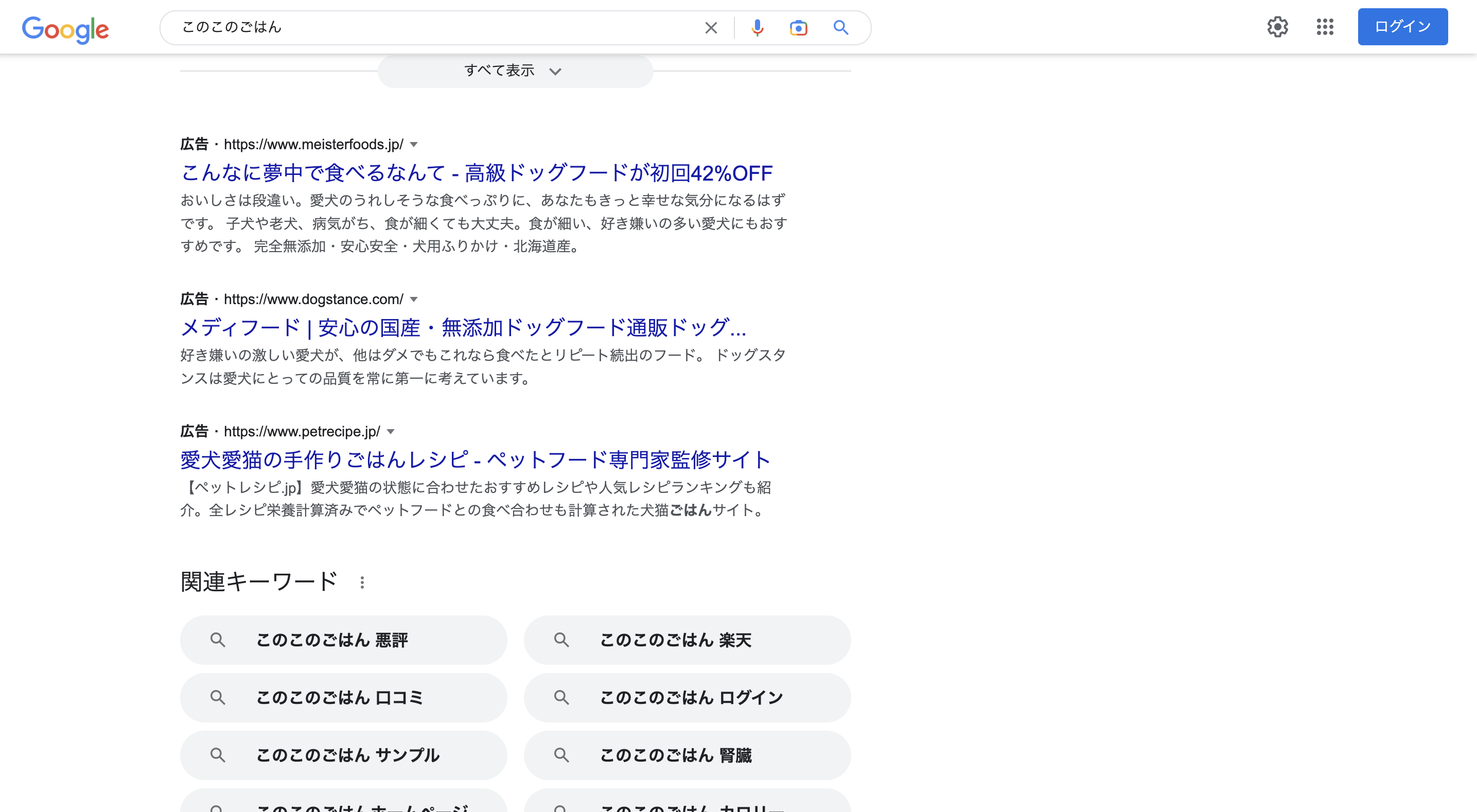Submit search with magnifier icon
Screen dimensions: 1477x812
click(x=840, y=27)
